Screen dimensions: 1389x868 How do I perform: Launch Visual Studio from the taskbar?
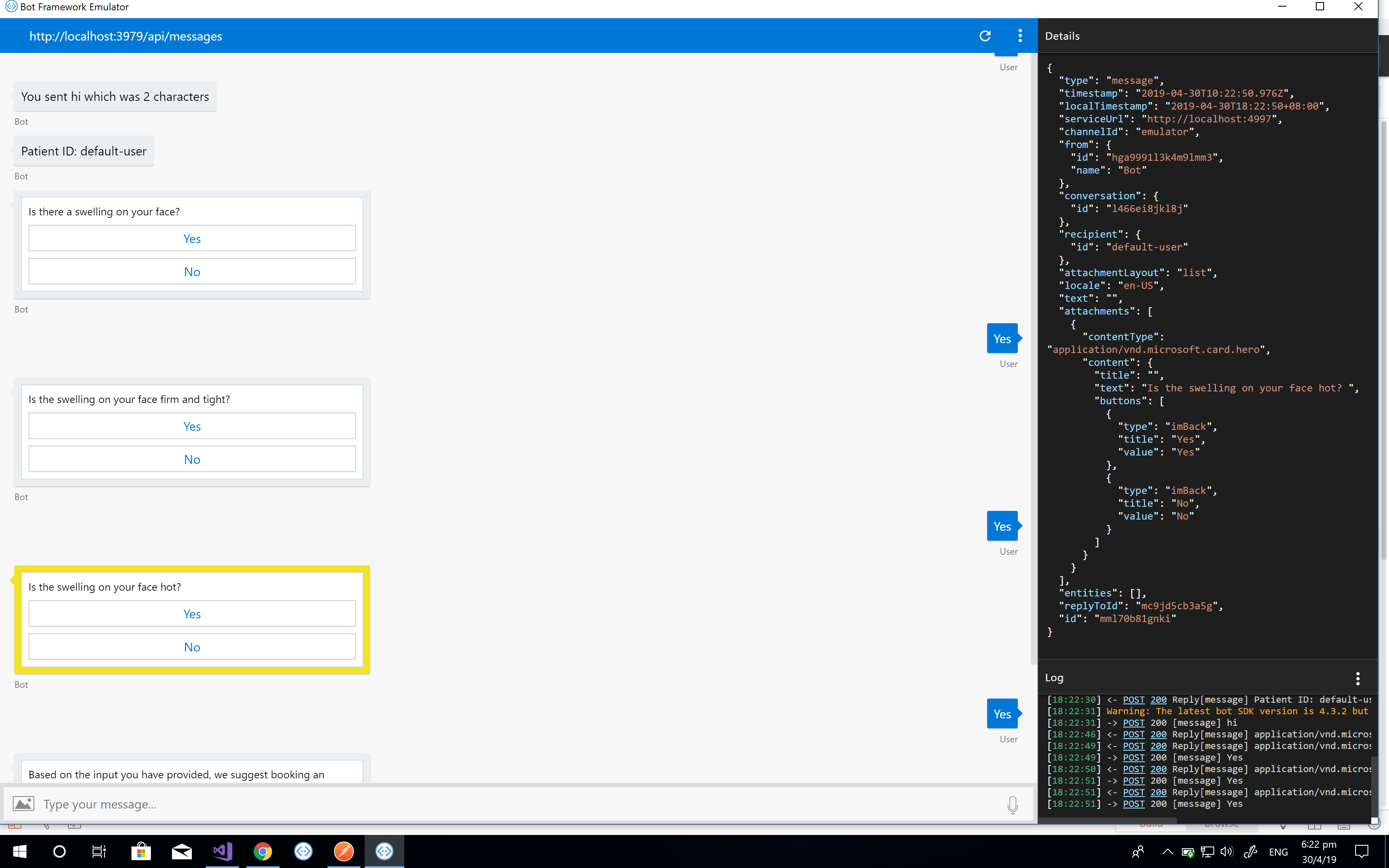click(222, 851)
